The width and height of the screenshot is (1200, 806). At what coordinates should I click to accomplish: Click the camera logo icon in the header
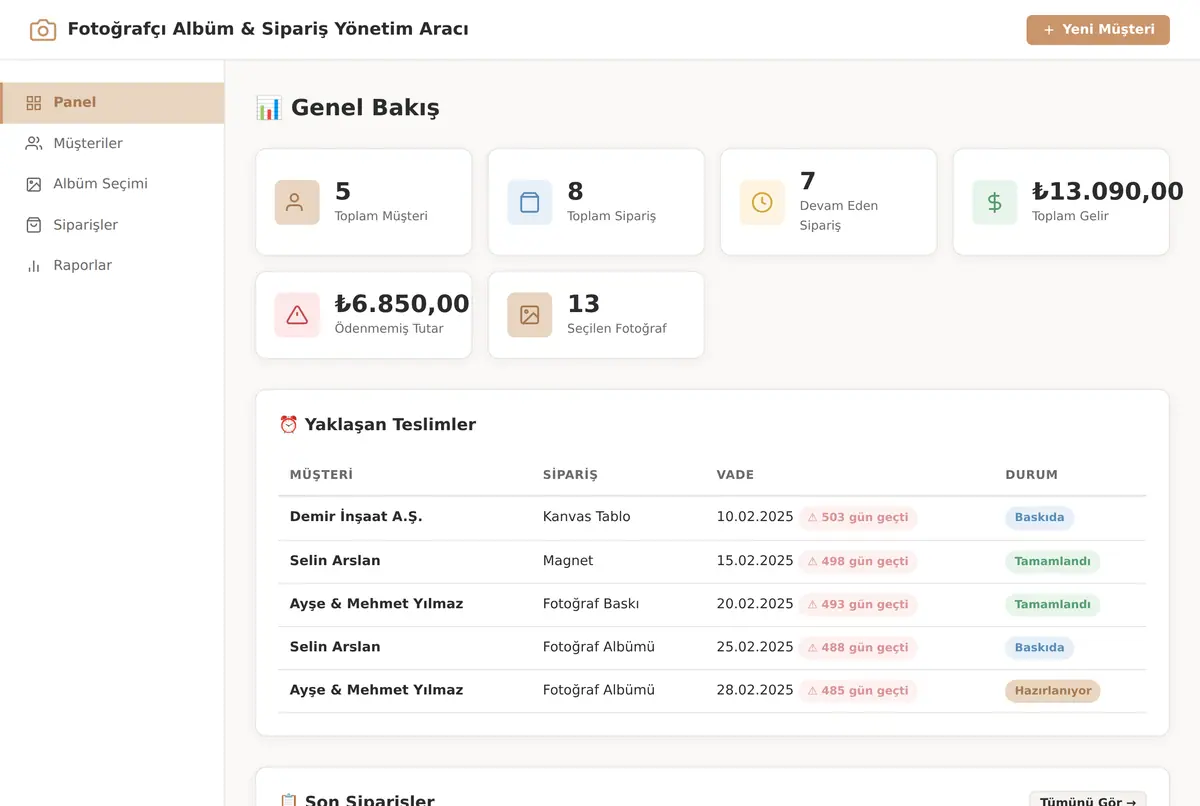[43, 30]
